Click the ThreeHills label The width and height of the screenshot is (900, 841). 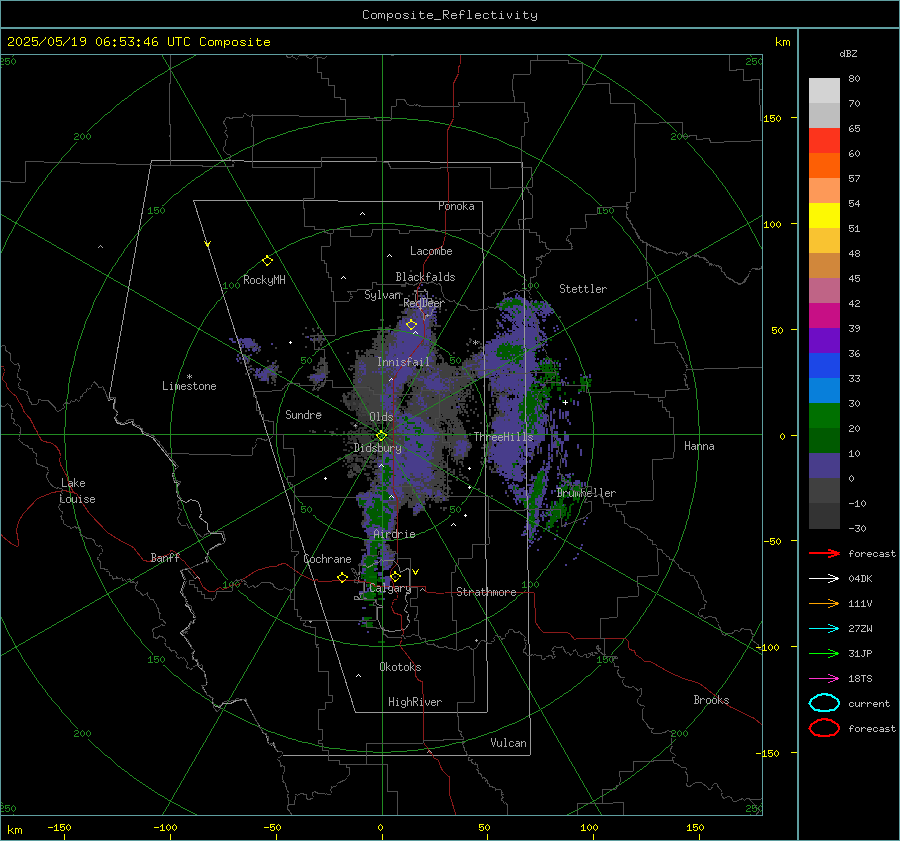click(503, 437)
